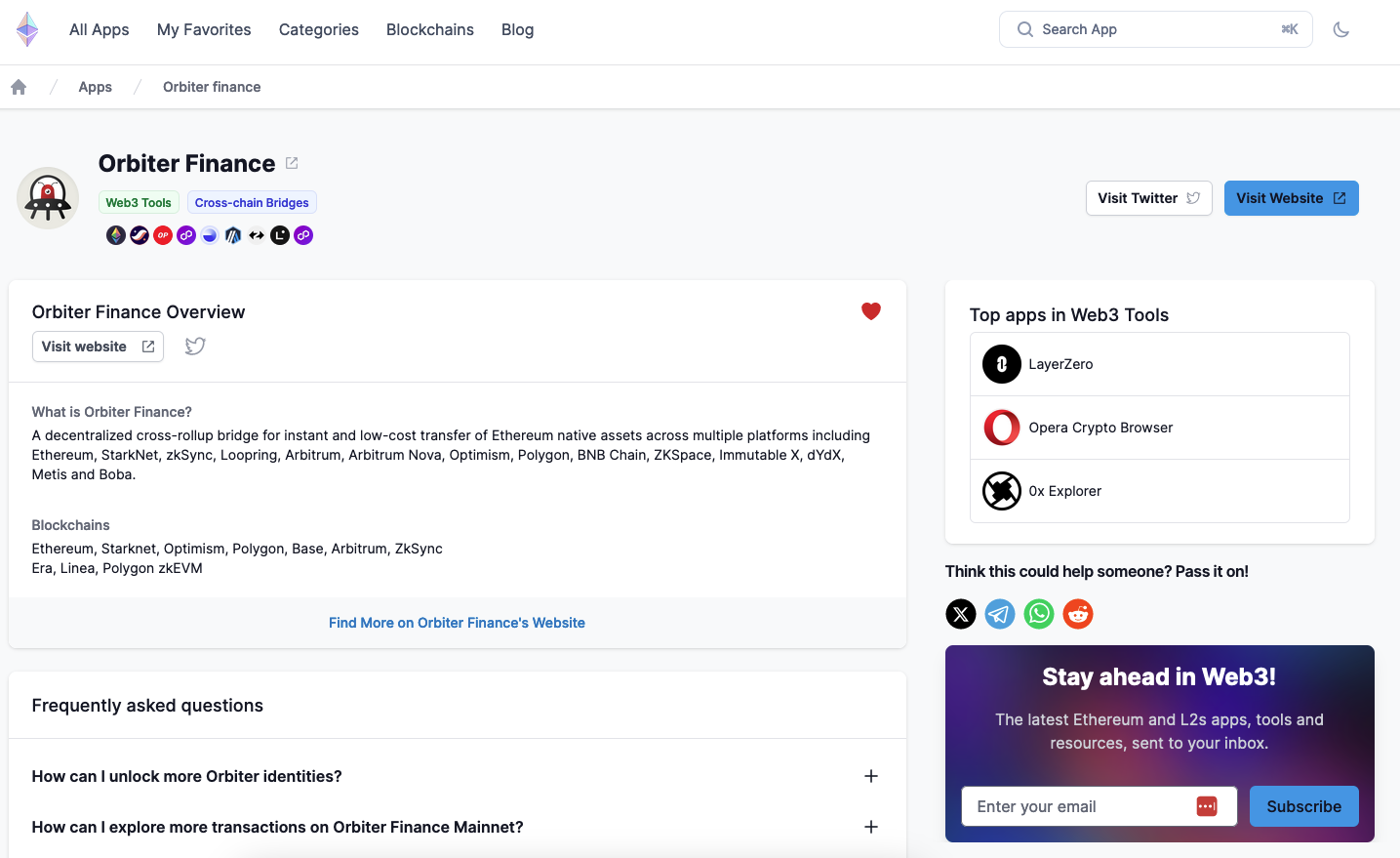Image resolution: width=1400 pixels, height=858 pixels.
Task: Open Opera Crypto Browser entry
Action: coord(1160,428)
